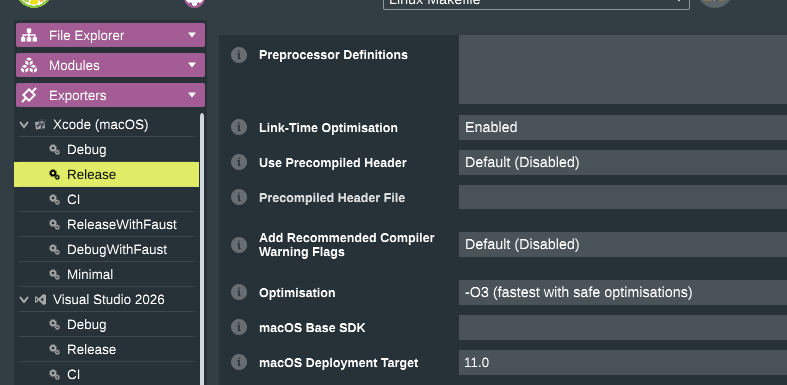
Task: Collapse the Visual Studio 2026 exporter node
Action: (24, 300)
